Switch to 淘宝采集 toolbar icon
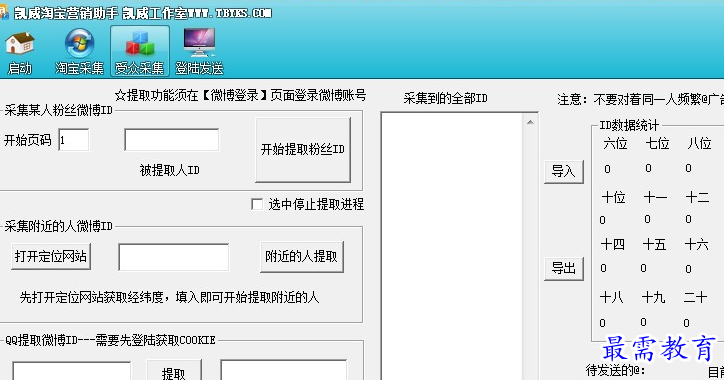 coord(79,52)
